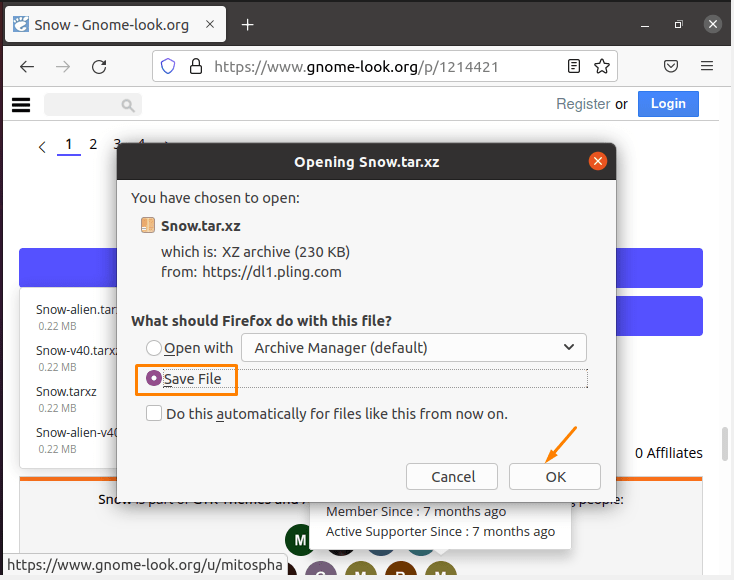Open the Firefox application menu
Screen dimensions: 734x580
click(707, 66)
